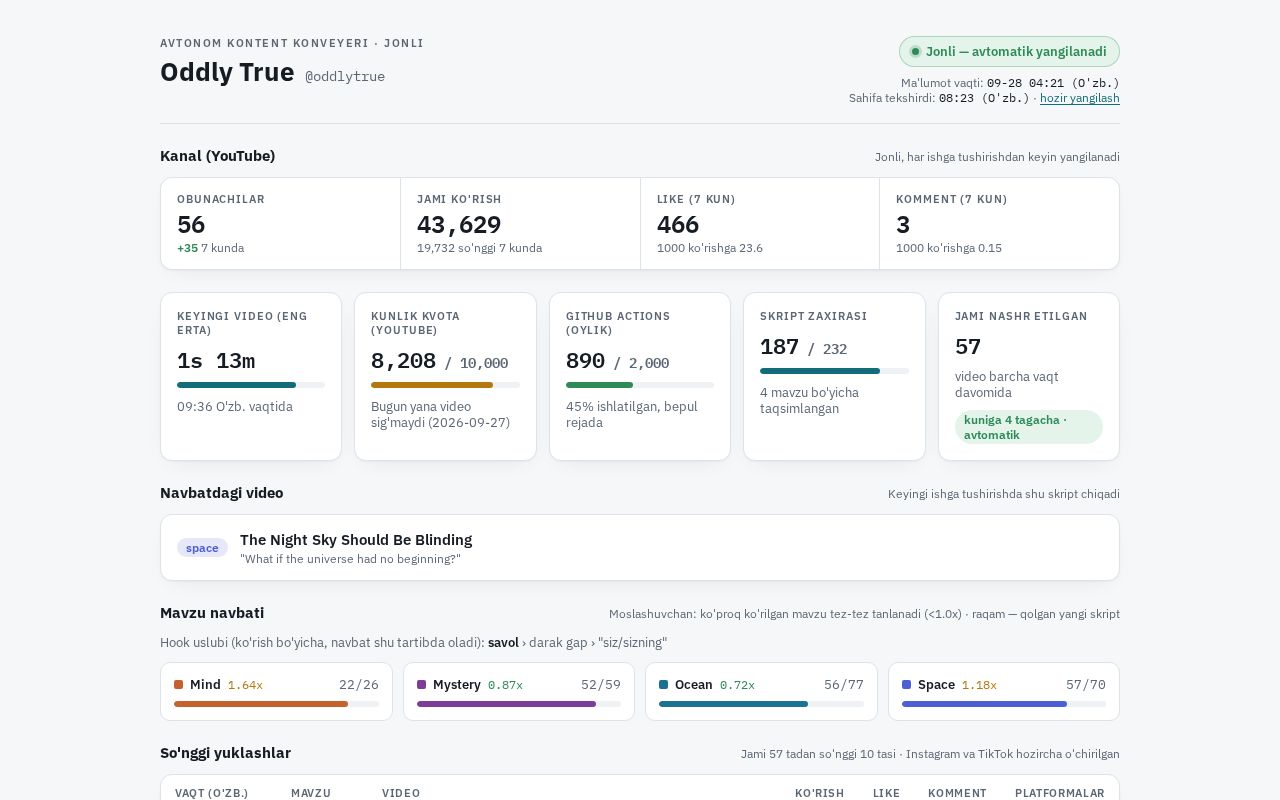Click the 'space' tag pill
The image size is (1280, 800).
(202, 548)
